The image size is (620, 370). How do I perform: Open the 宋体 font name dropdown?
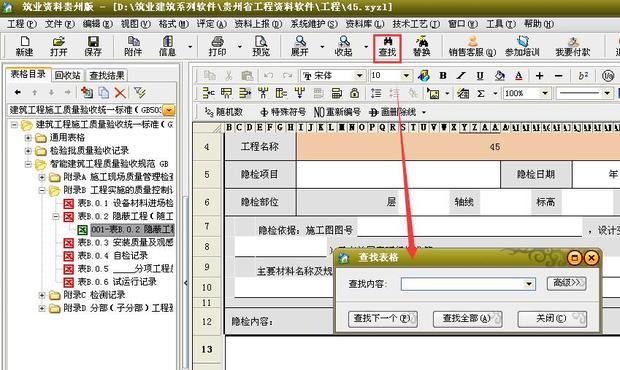pos(359,75)
